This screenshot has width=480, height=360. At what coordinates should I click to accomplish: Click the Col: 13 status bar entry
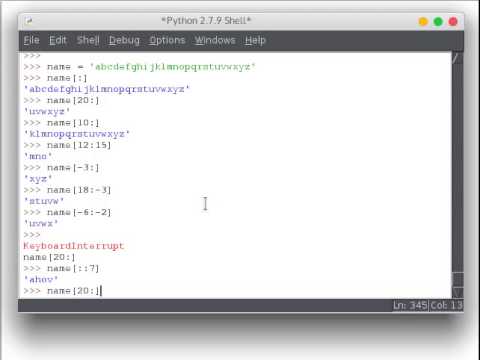tap(447, 305)
